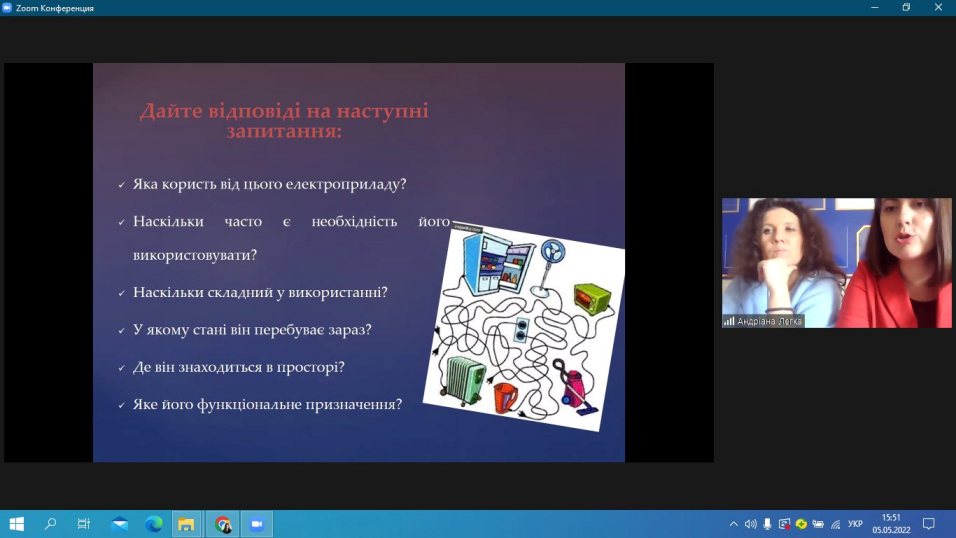Open File Explorer from the taskbar
The image size is (956, 538).
186,523
